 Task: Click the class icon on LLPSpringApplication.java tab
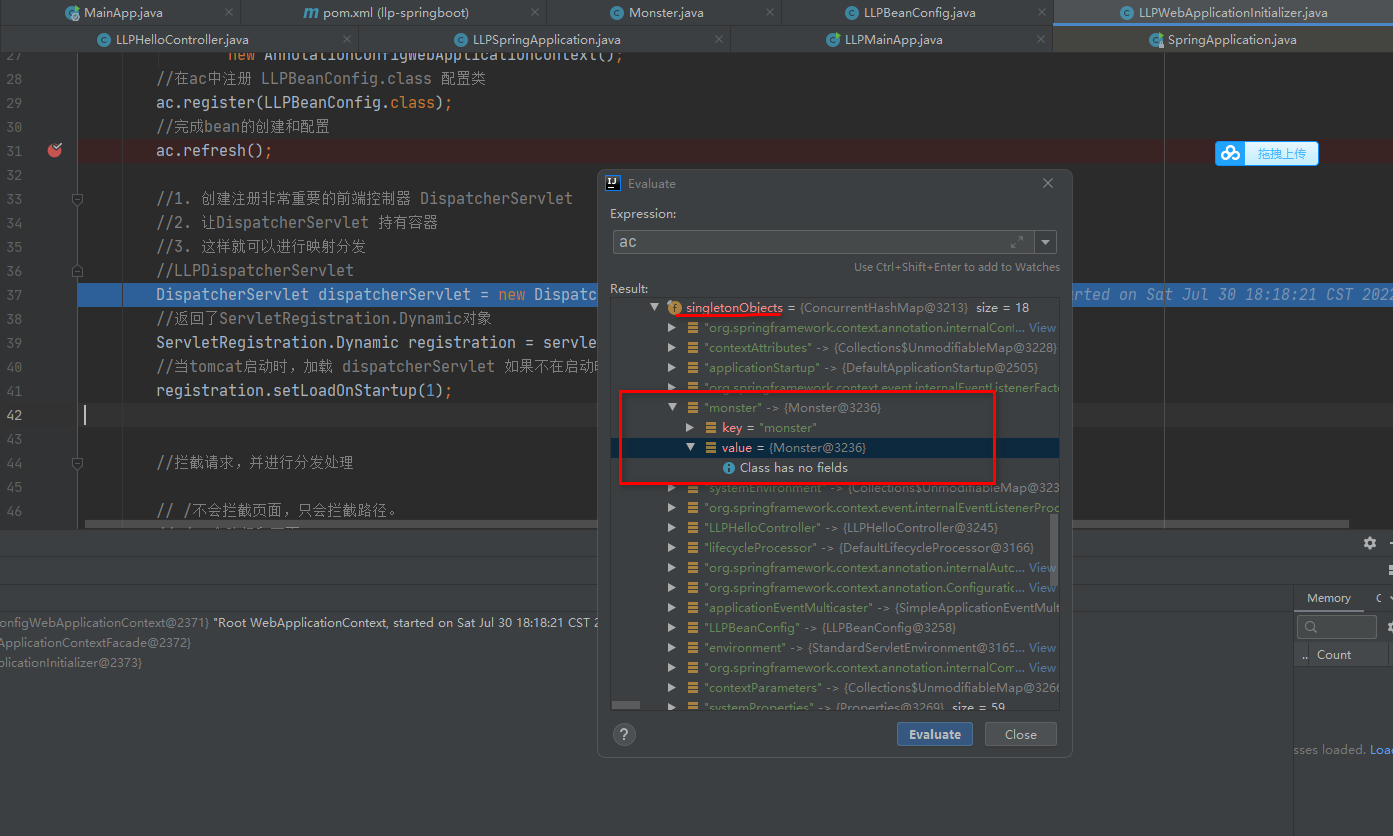(x=460, y=40)
